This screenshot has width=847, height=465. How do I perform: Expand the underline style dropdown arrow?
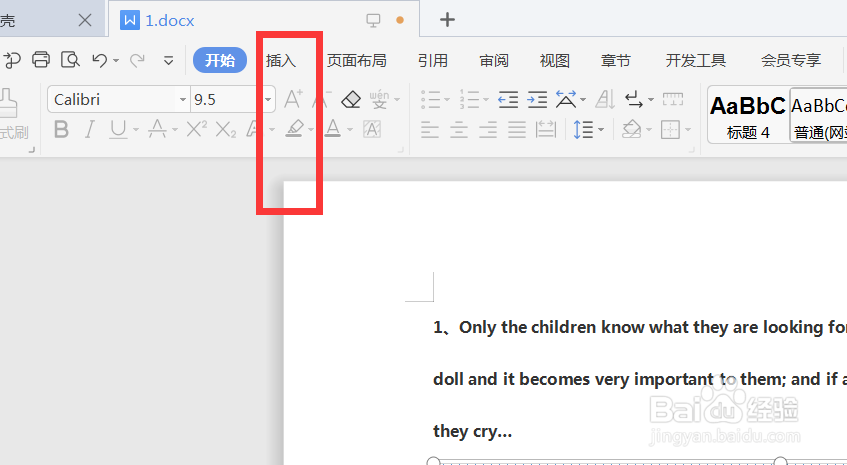tap(136, 130)
